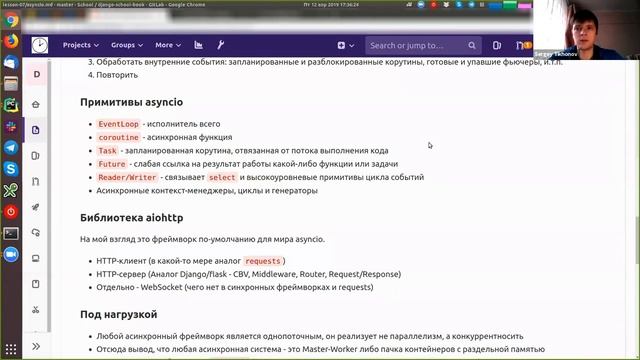The width and height of the screenshot is (640, 360).
Task: Launch Firefox from the dock
Action: 11,41
